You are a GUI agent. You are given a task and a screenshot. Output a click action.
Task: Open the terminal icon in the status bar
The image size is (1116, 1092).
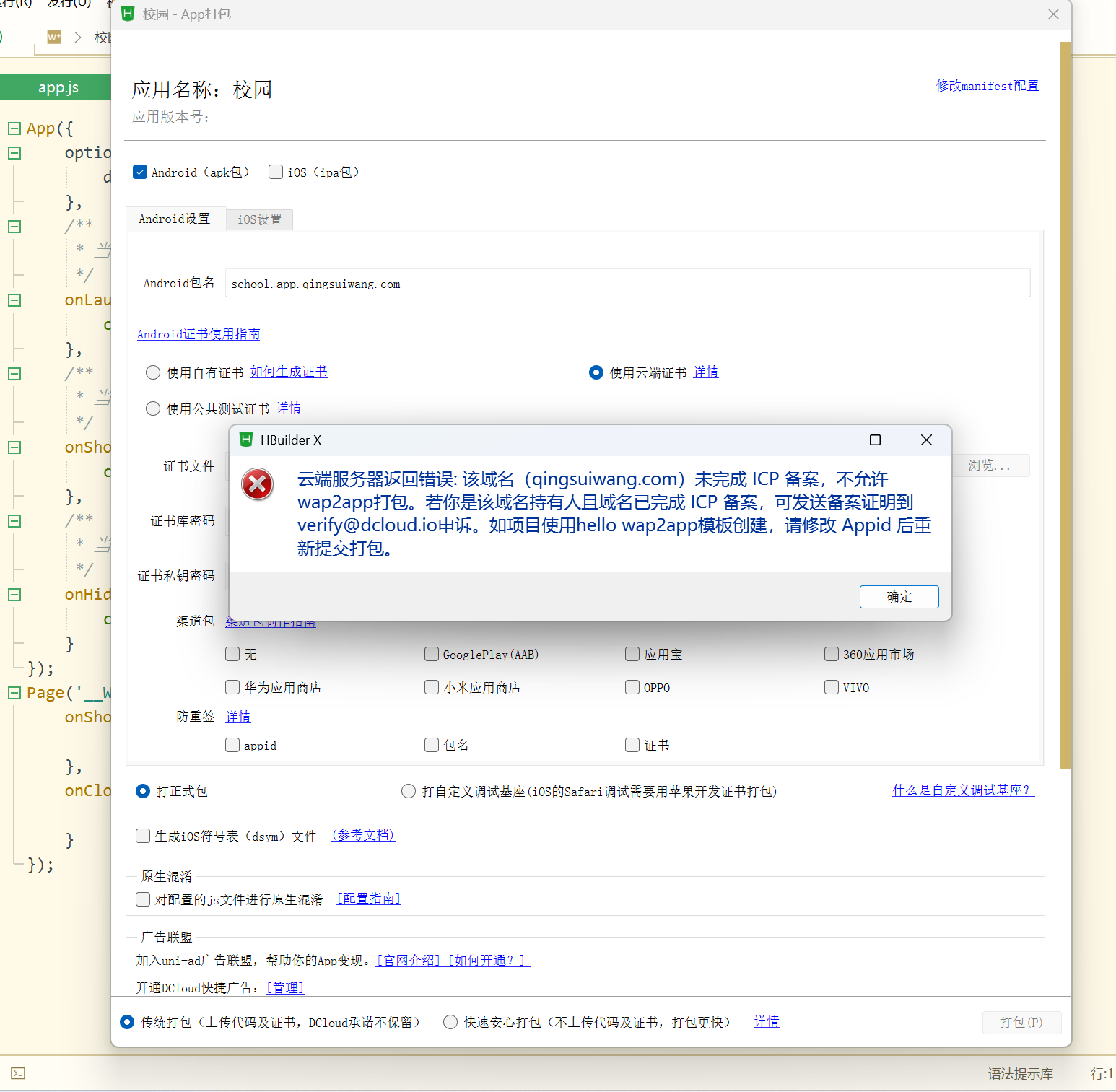(18, 1073)
